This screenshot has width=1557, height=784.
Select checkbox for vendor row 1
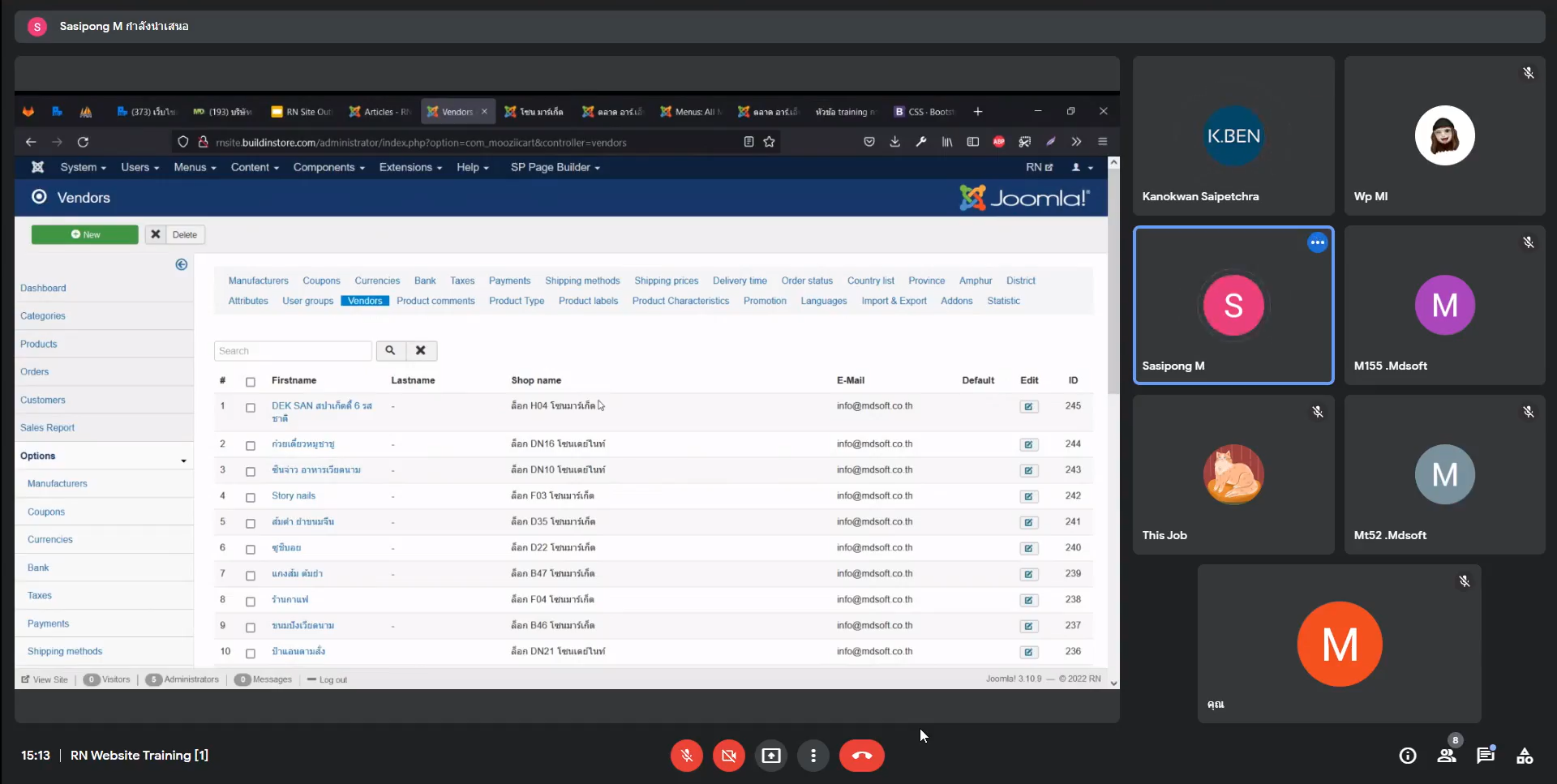click(251, 408)
